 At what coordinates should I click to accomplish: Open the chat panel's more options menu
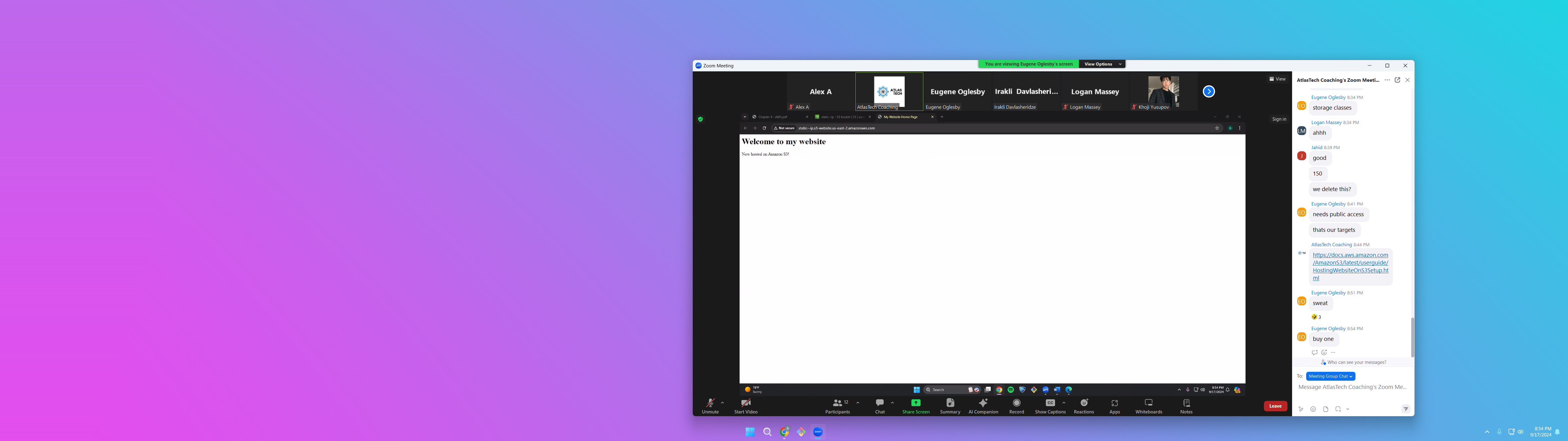(1387, 80)
